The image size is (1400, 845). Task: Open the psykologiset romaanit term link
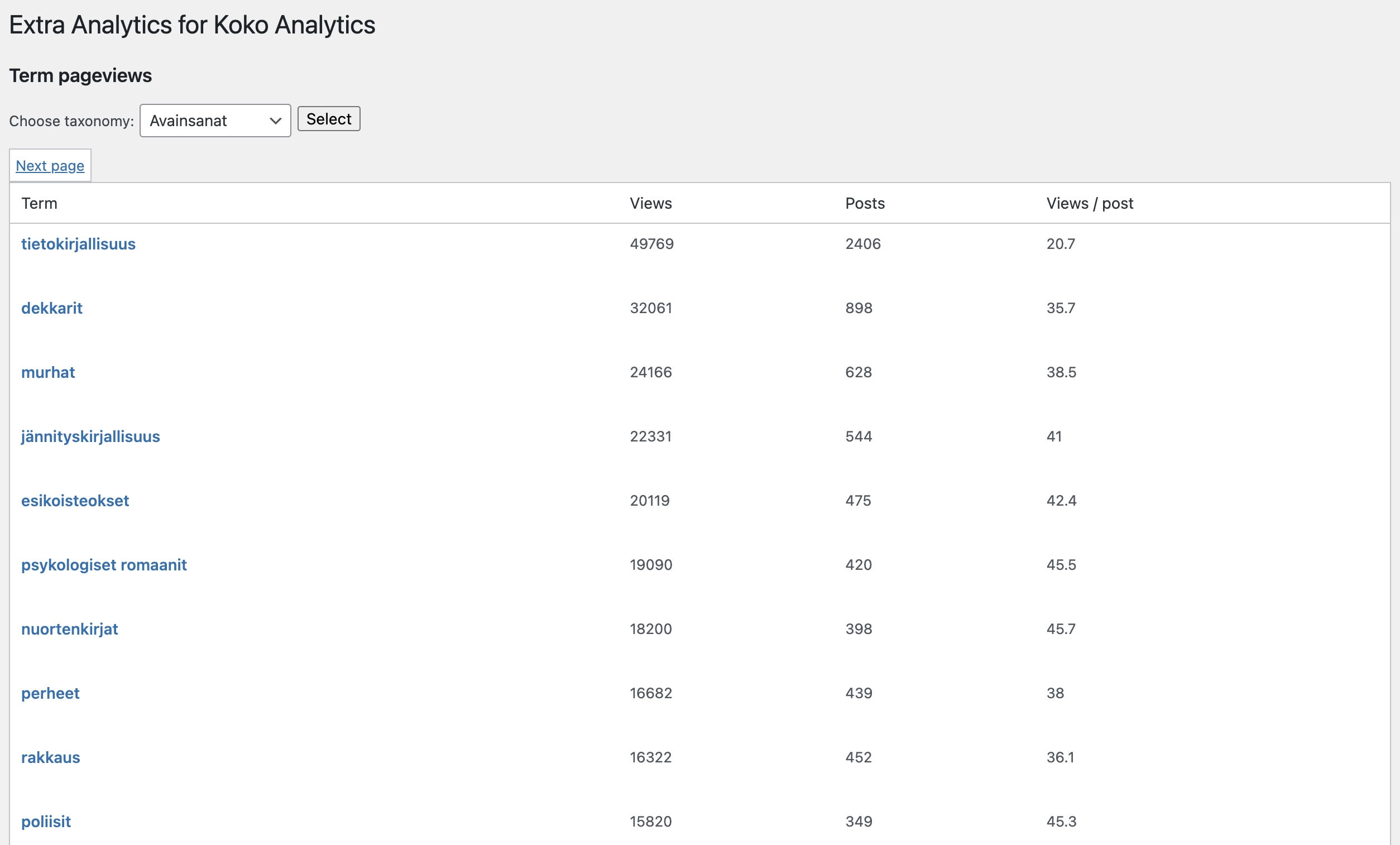104,565
